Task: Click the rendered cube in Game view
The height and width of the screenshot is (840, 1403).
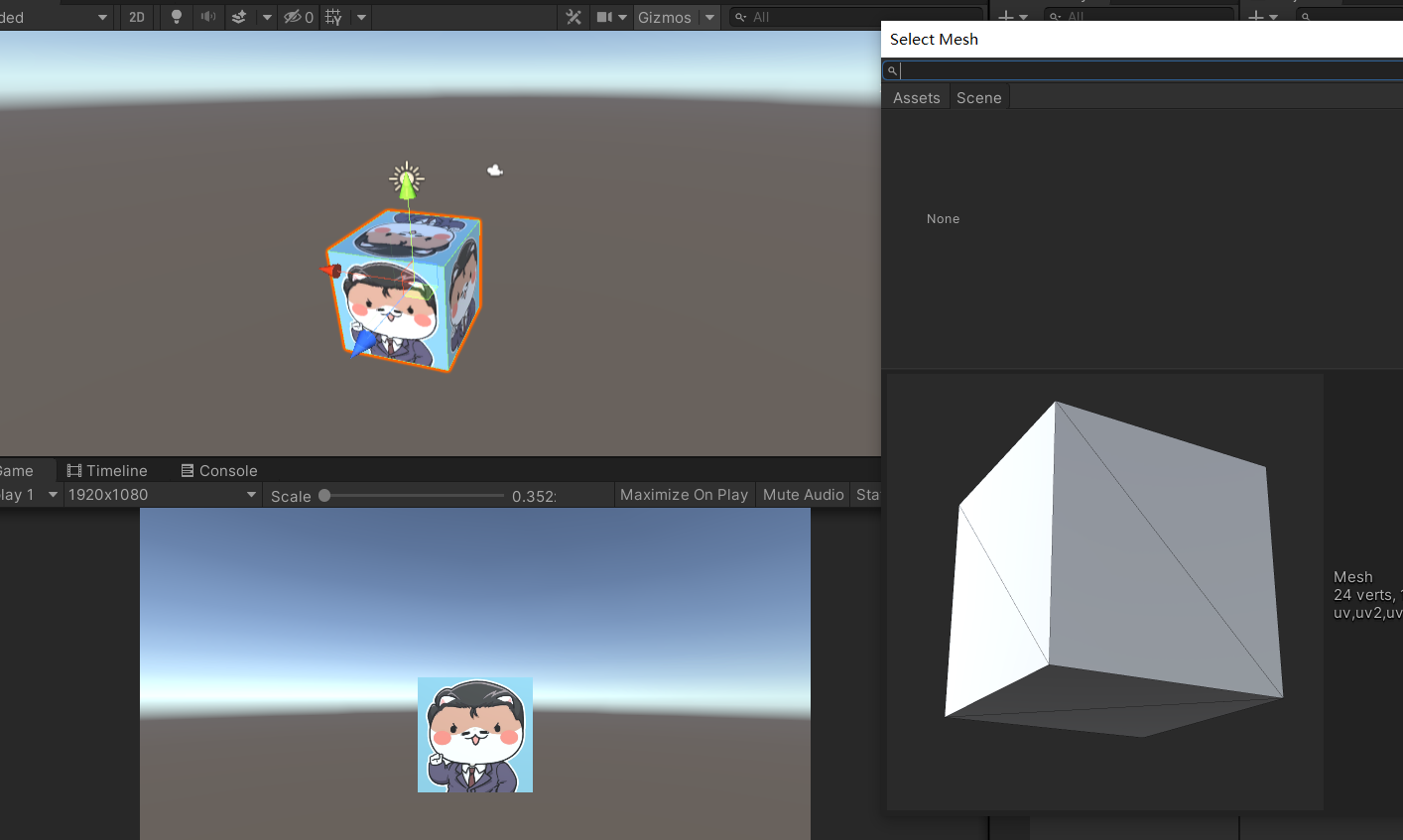Action: 475,735
